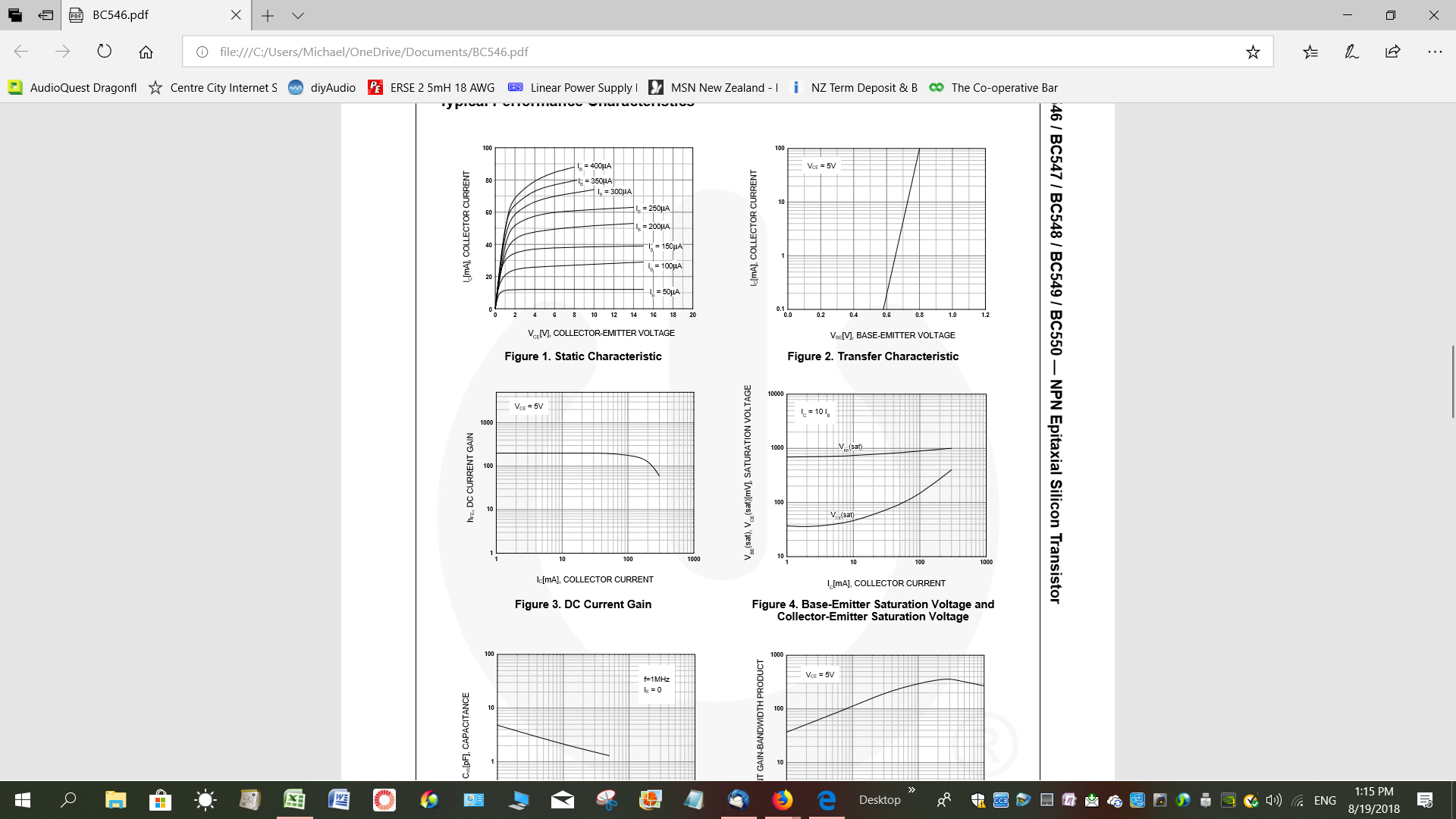Open Notepad from the taskbar
Image resolution: width=1456 pixels, height=819 pixels.
(x=693, y=800)
